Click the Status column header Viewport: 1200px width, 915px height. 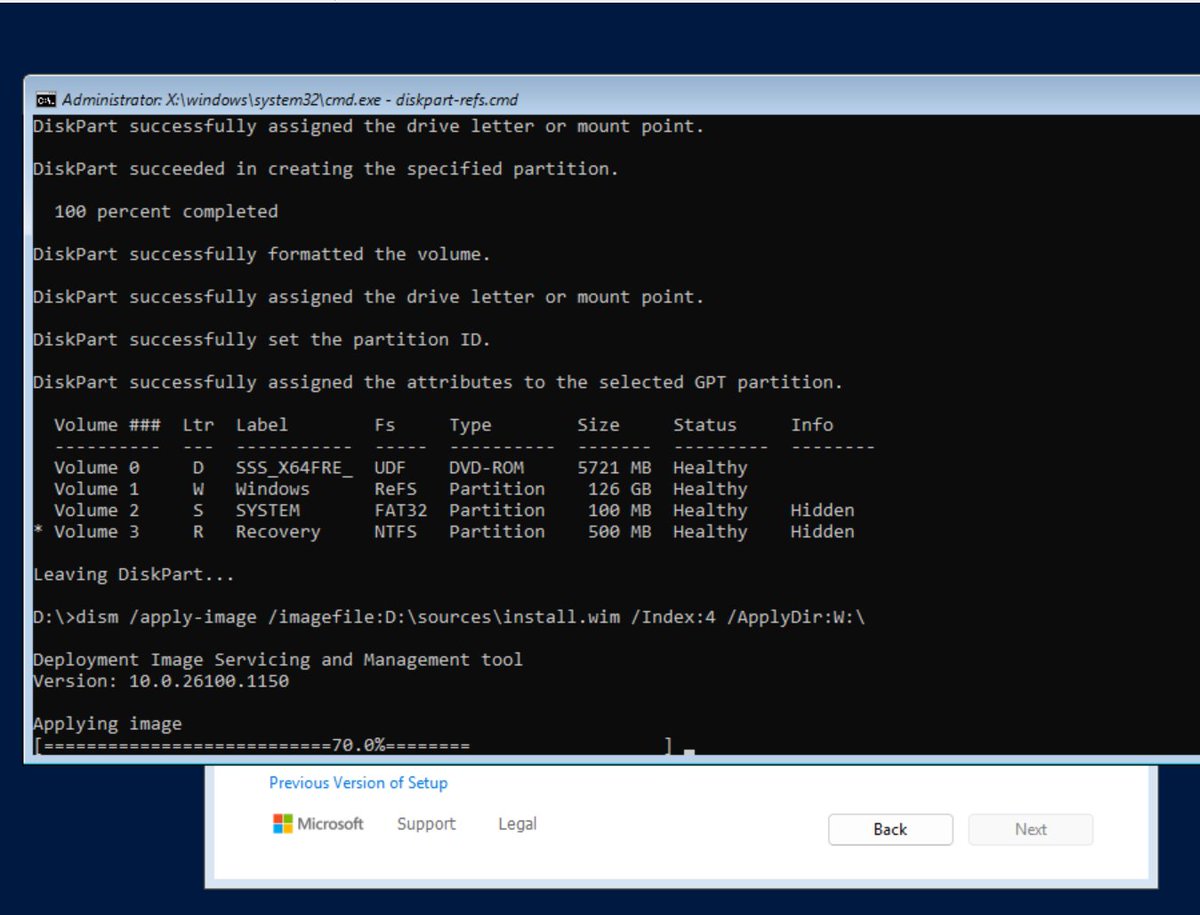pyautogui.click(x=705, y=425)
